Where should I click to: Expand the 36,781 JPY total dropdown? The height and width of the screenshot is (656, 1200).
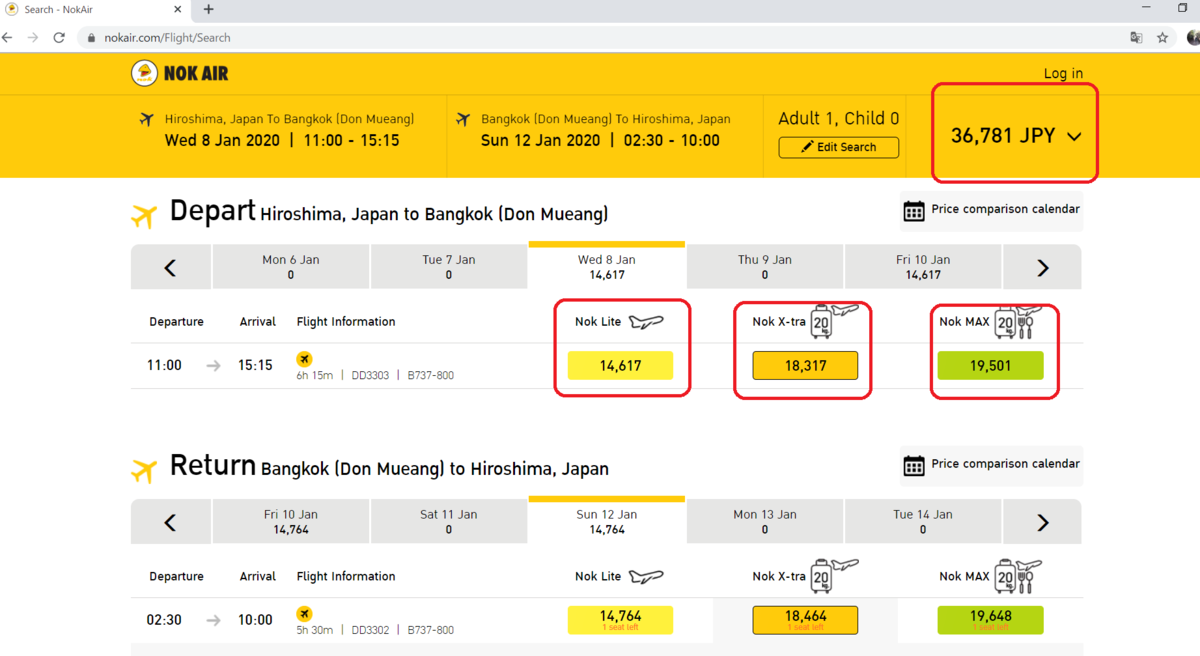click(1015, 136)
